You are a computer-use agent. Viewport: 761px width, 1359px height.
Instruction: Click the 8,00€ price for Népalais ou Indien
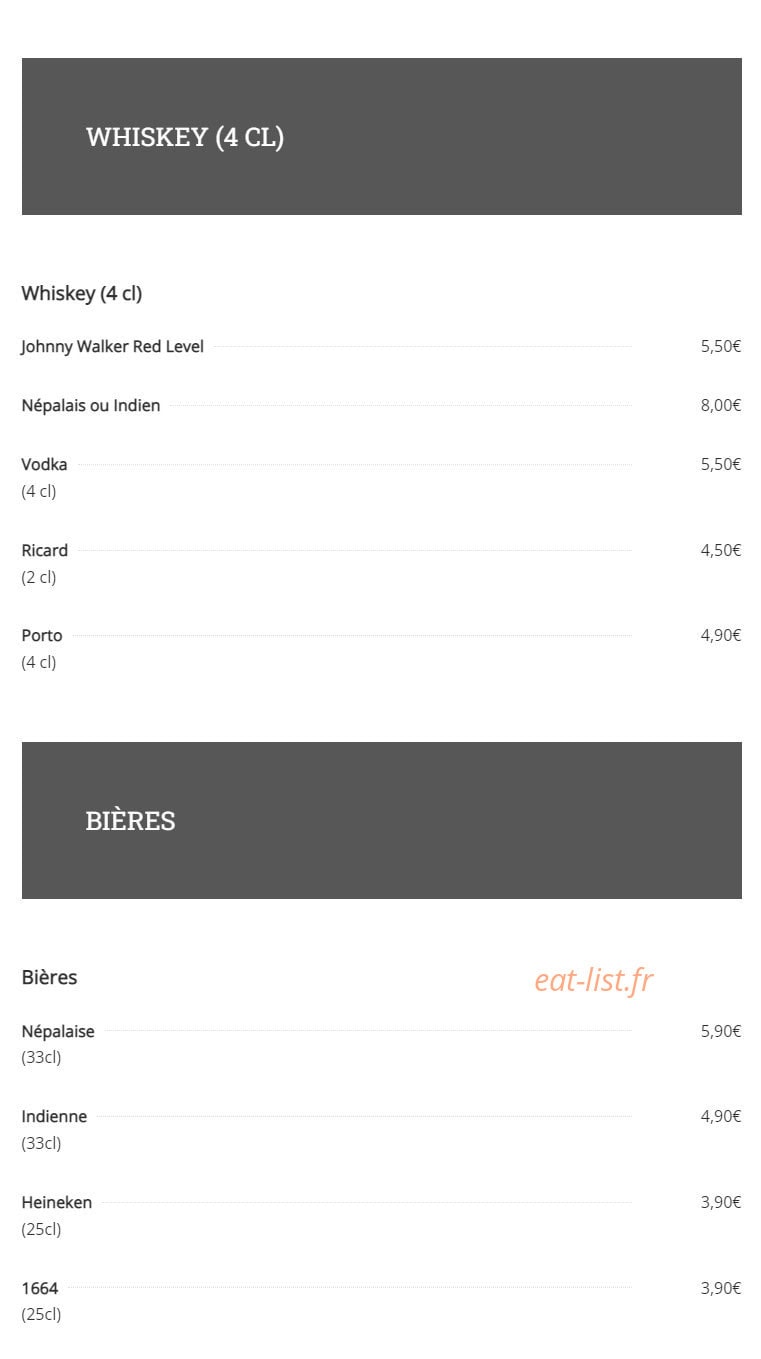click(721, 405)
